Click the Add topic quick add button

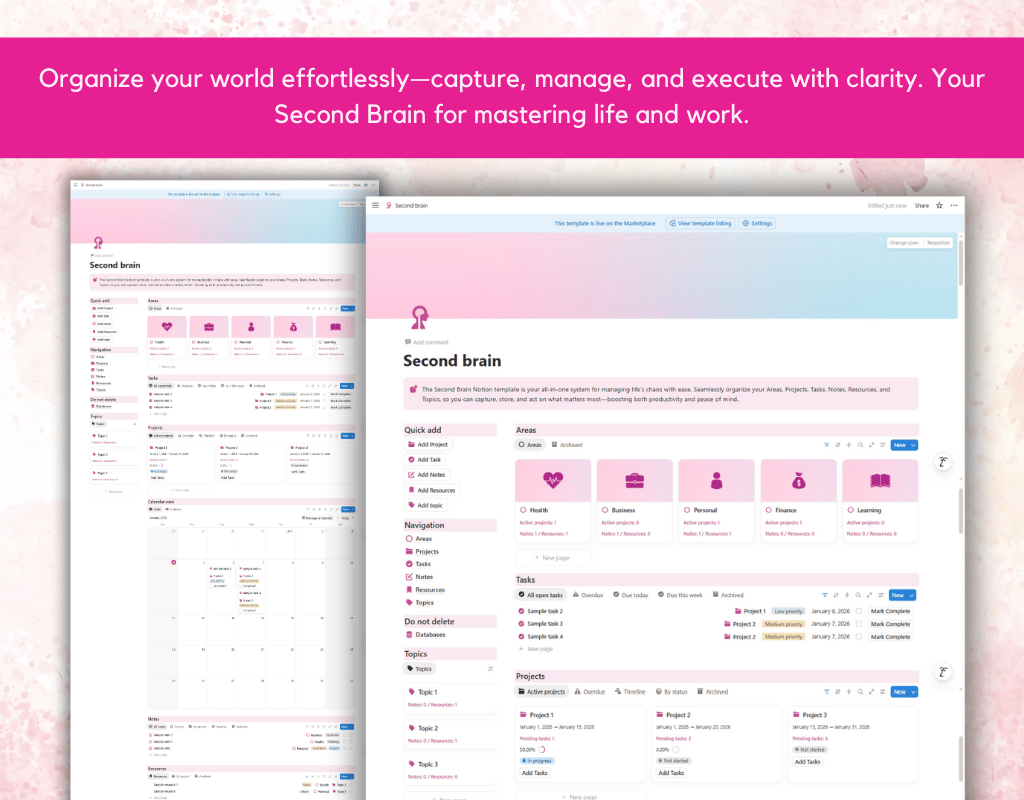click(x=425, y=505)
